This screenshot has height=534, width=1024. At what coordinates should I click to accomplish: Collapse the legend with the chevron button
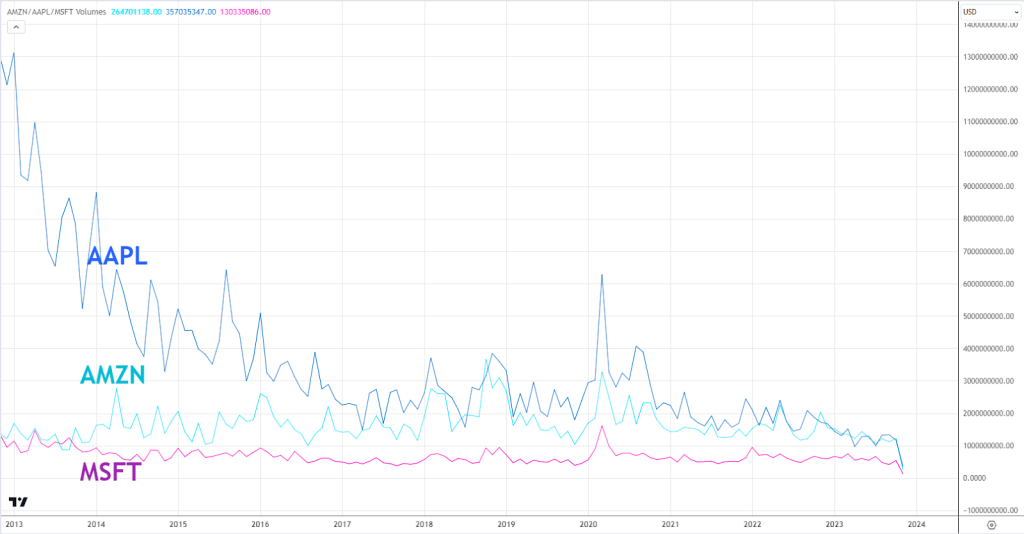[x=16, y=27]
